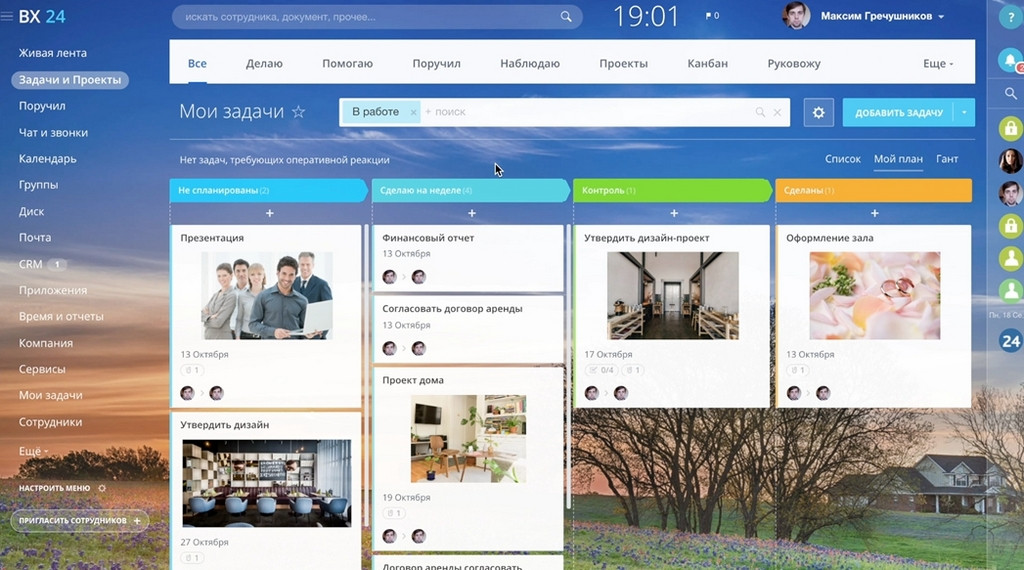The image size is (1024, 570).
Task: Open the woman's avatar in right sidebar
Action: coord(1010,161)
